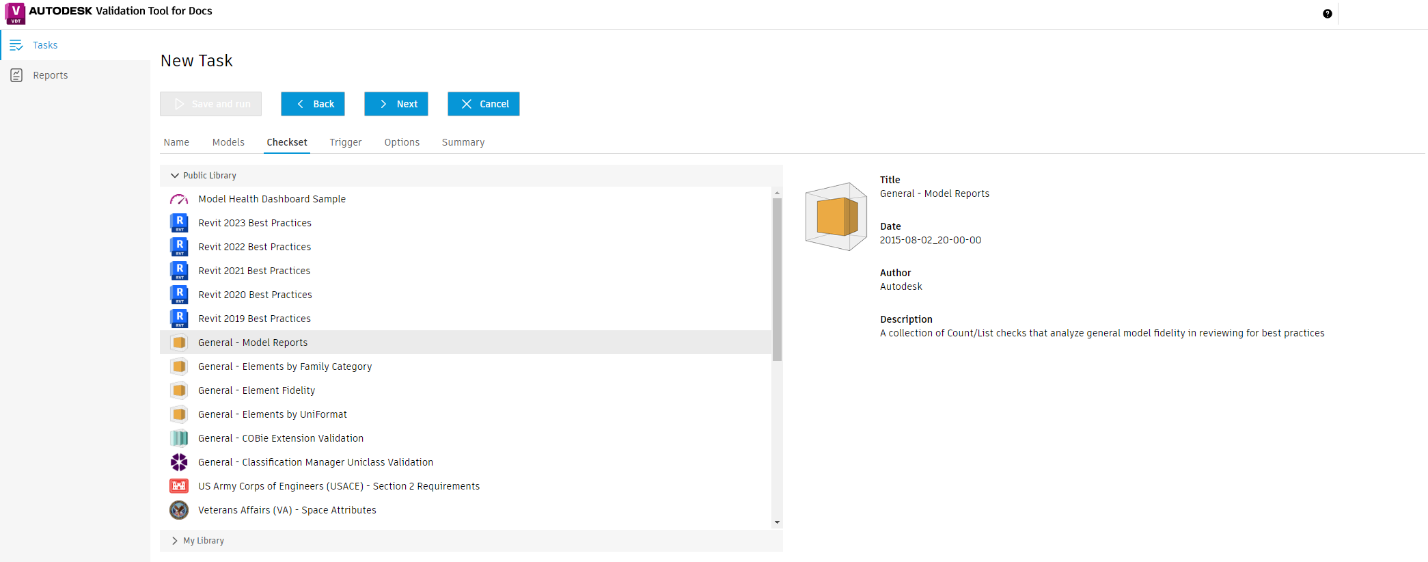Click the Model Health Dashboard gauge icon
1428x562 pixels.
[x=179, y=199]
